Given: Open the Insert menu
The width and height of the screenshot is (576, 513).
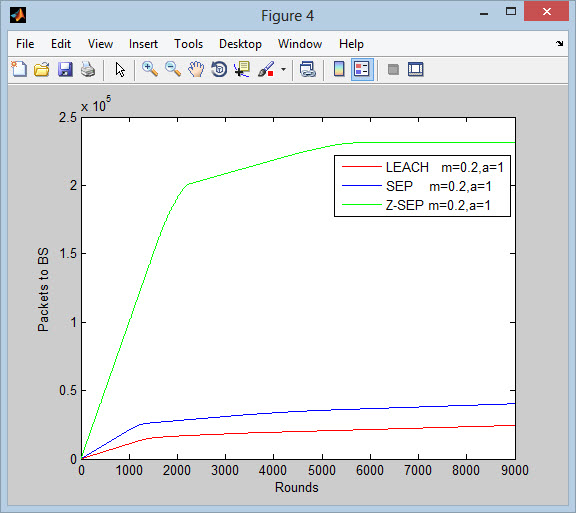Looking at the screenshot, I should 143,44.
